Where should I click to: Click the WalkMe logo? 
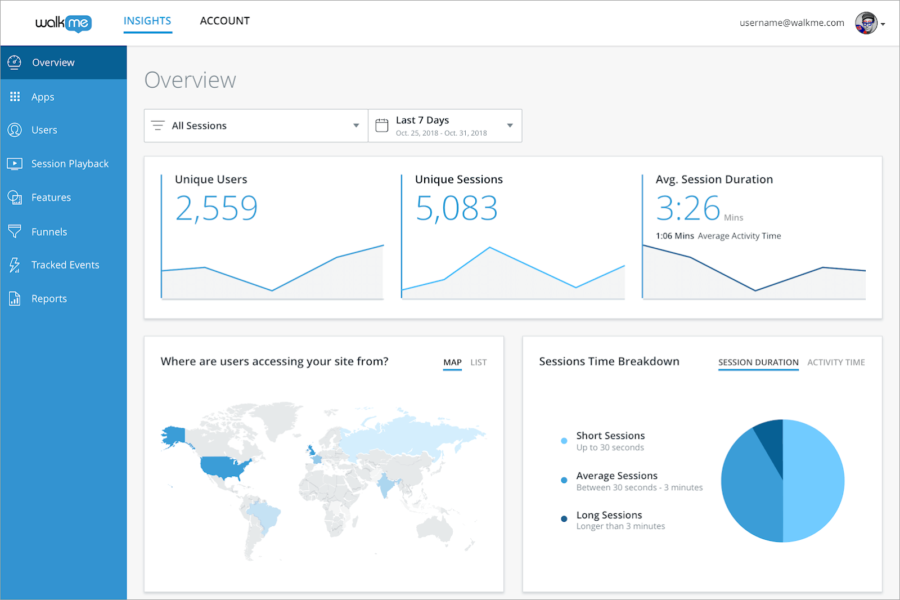(x=64, y=22)
